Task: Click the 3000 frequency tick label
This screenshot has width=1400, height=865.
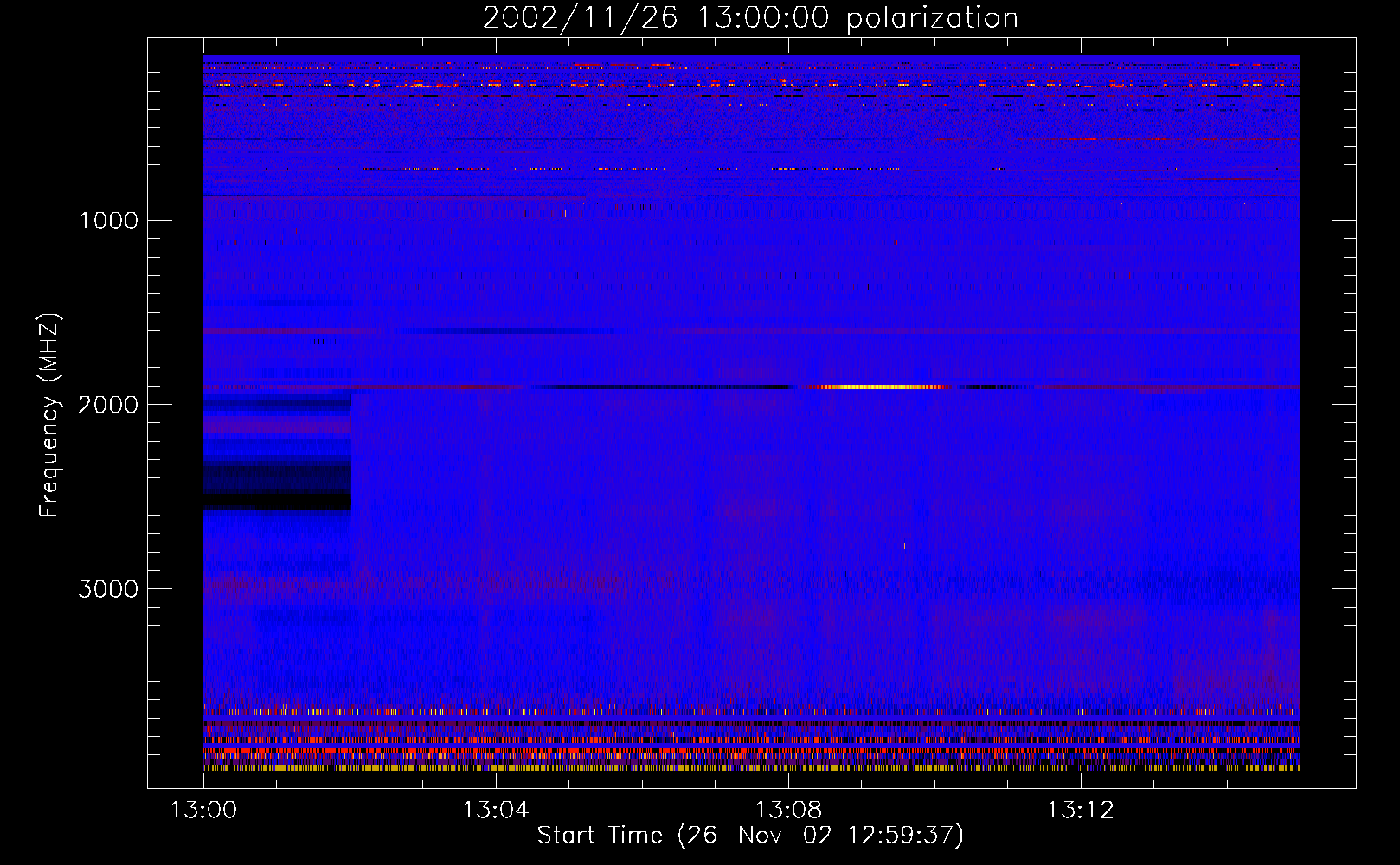Action: click(108, 589)
